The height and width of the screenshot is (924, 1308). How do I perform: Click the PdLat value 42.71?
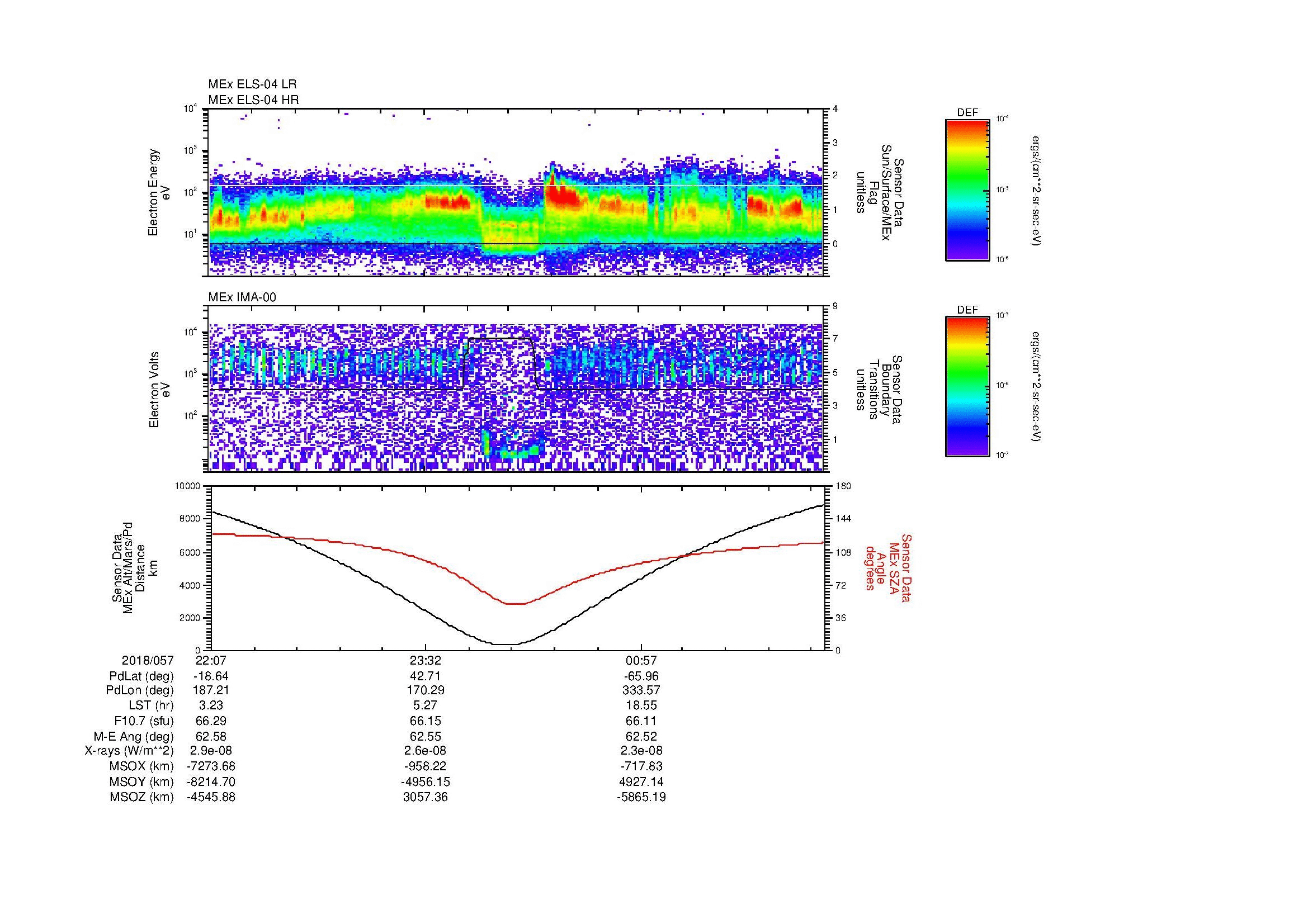pos(426,676)
